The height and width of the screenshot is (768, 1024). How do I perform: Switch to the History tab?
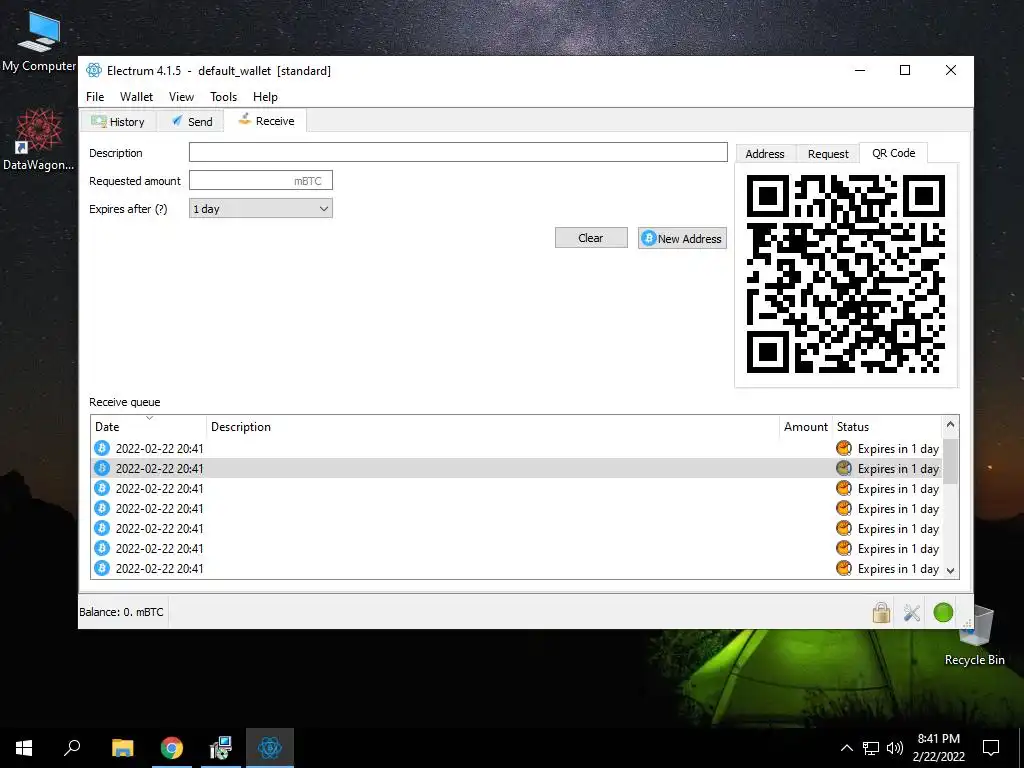(x=118, y=121)
